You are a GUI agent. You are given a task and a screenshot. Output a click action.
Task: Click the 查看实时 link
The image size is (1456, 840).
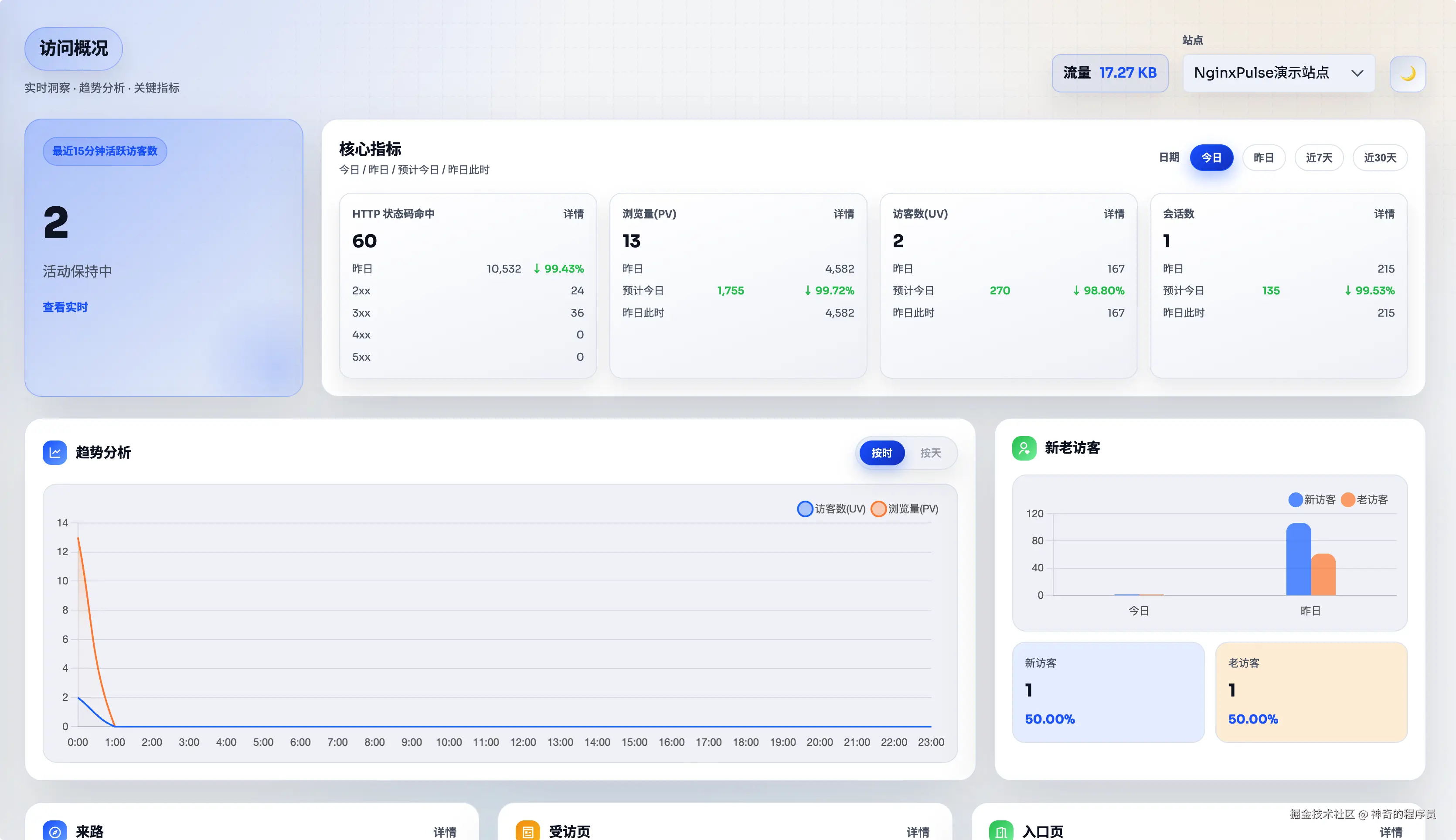65,307
